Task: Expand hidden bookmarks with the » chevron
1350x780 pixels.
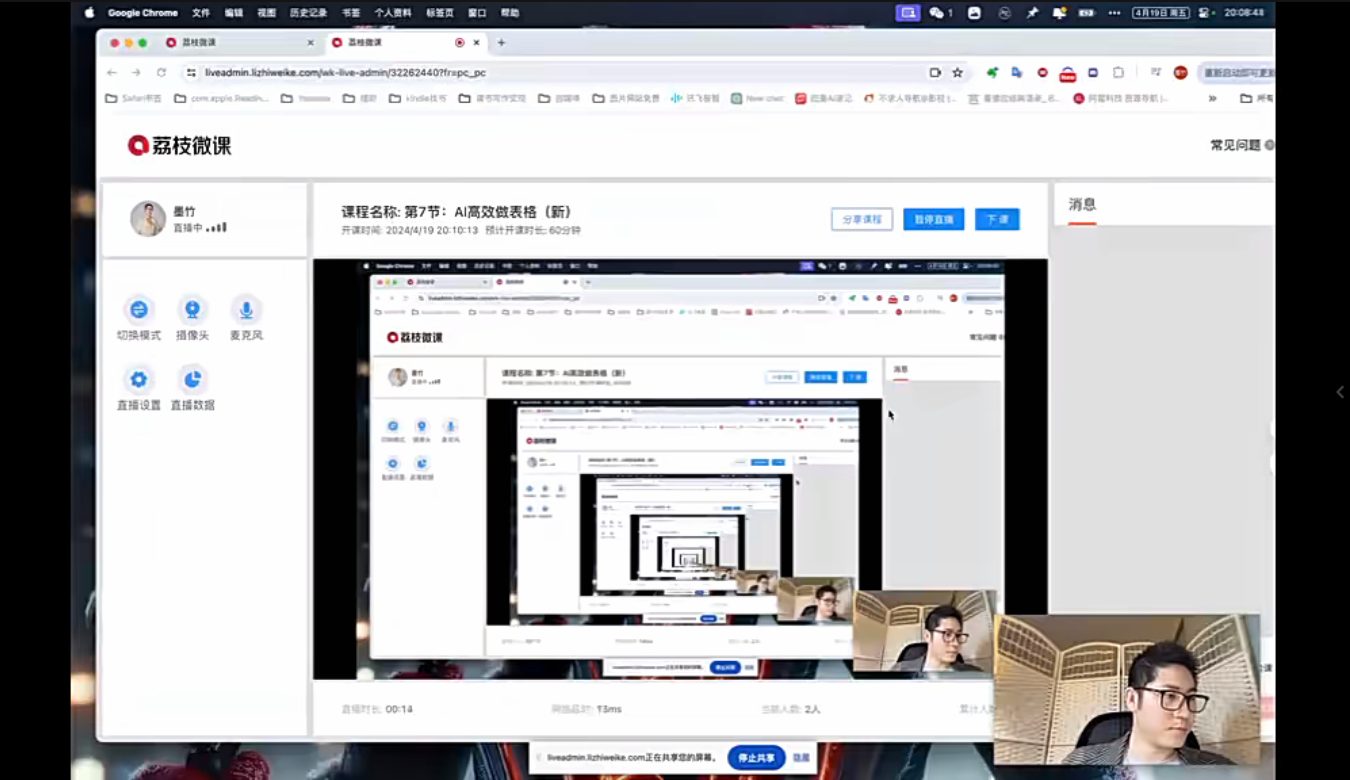Action: tap(1212, 99)
